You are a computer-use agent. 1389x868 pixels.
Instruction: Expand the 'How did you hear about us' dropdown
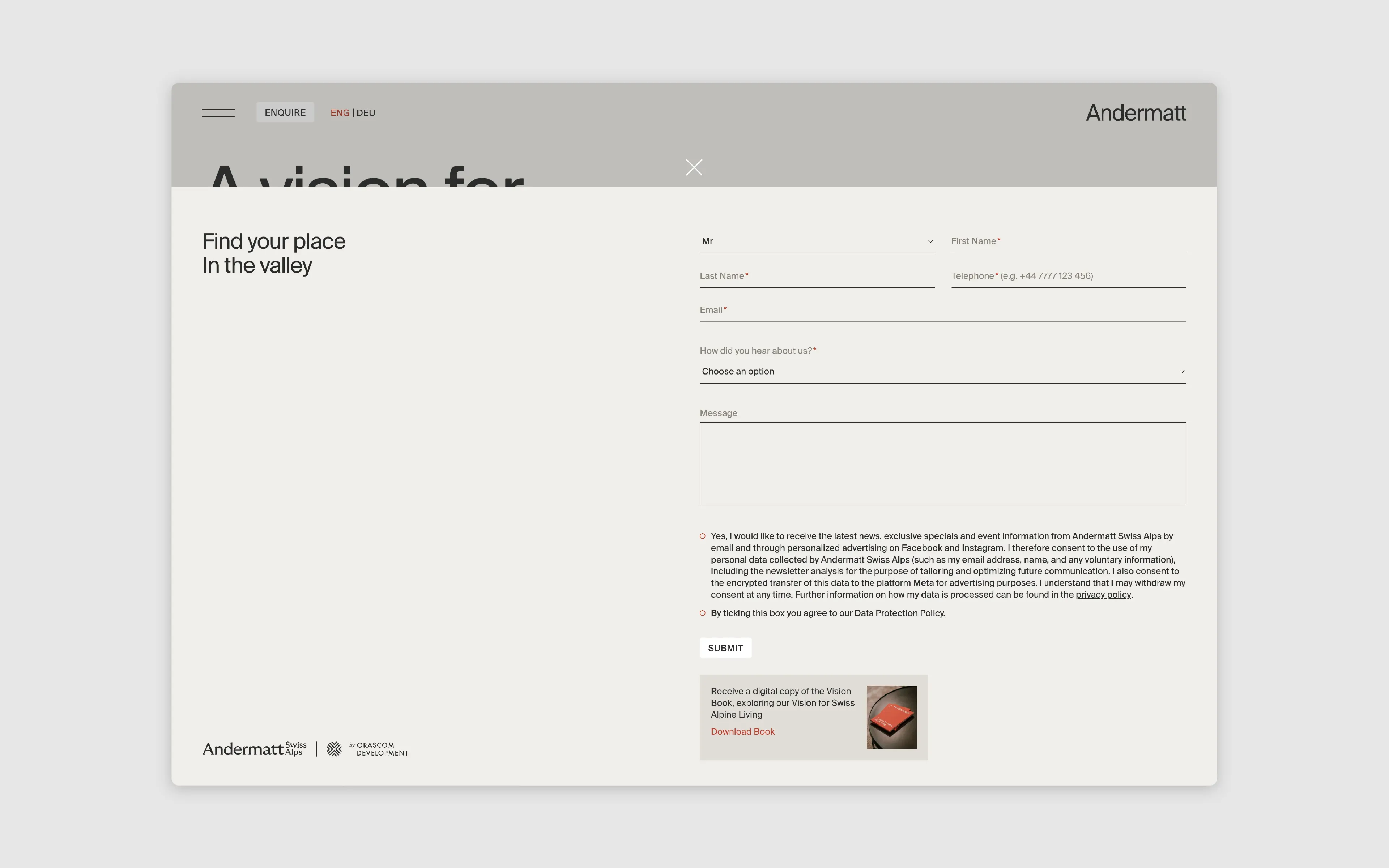coord(943,371)
